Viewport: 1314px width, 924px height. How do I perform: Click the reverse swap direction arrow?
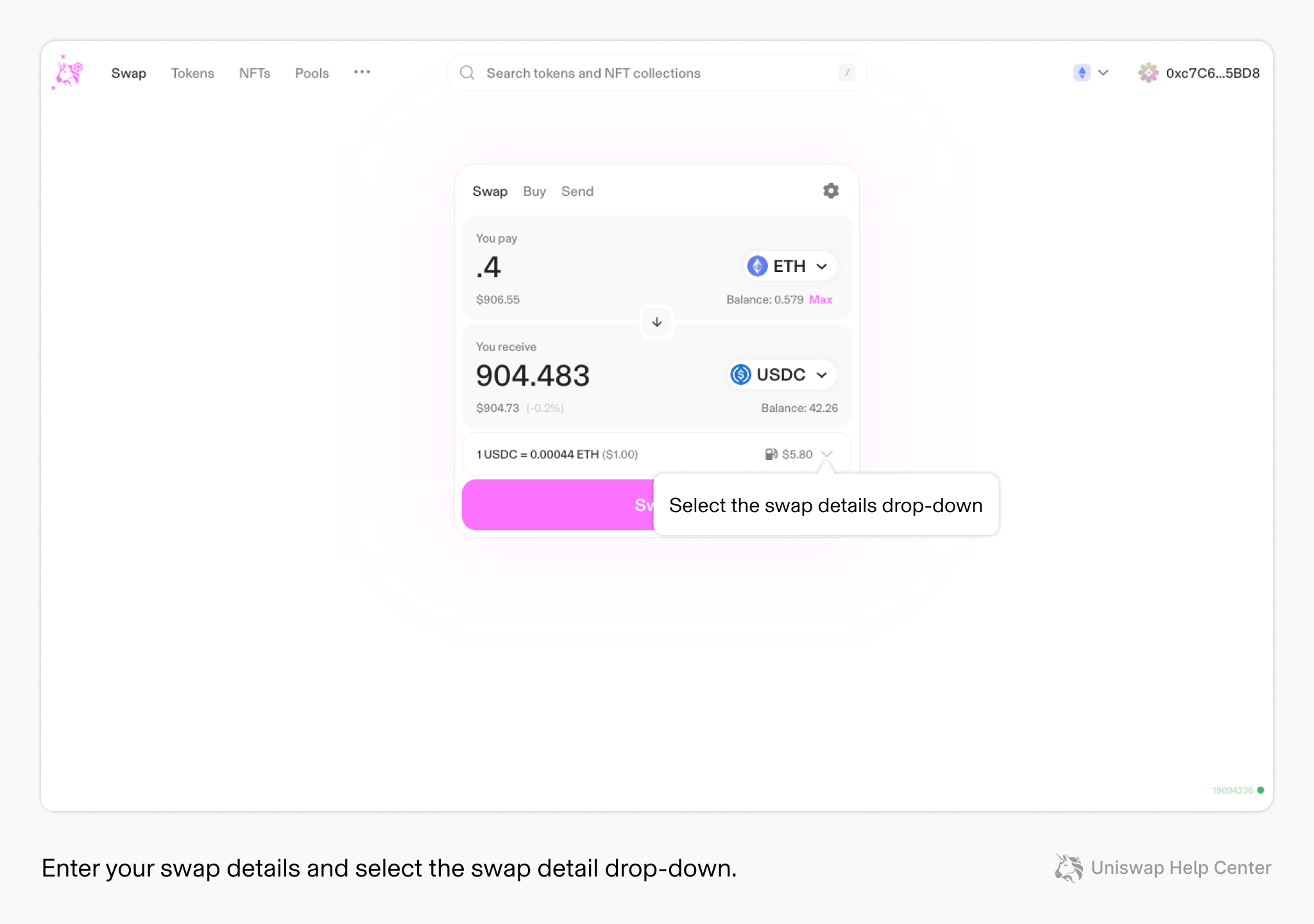click(x=656, y=321)
